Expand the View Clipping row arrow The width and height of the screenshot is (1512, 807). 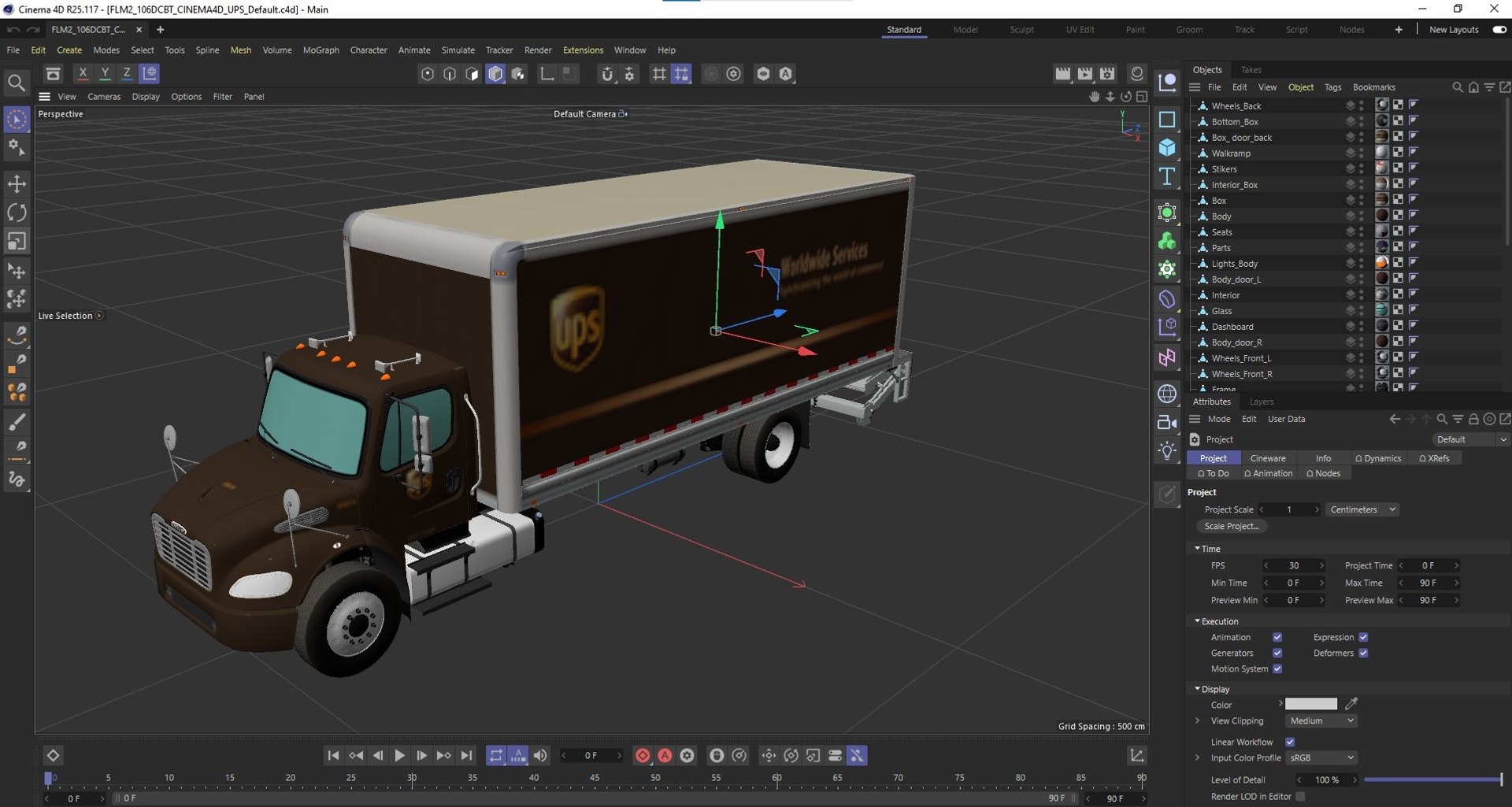click(1198, 721)
